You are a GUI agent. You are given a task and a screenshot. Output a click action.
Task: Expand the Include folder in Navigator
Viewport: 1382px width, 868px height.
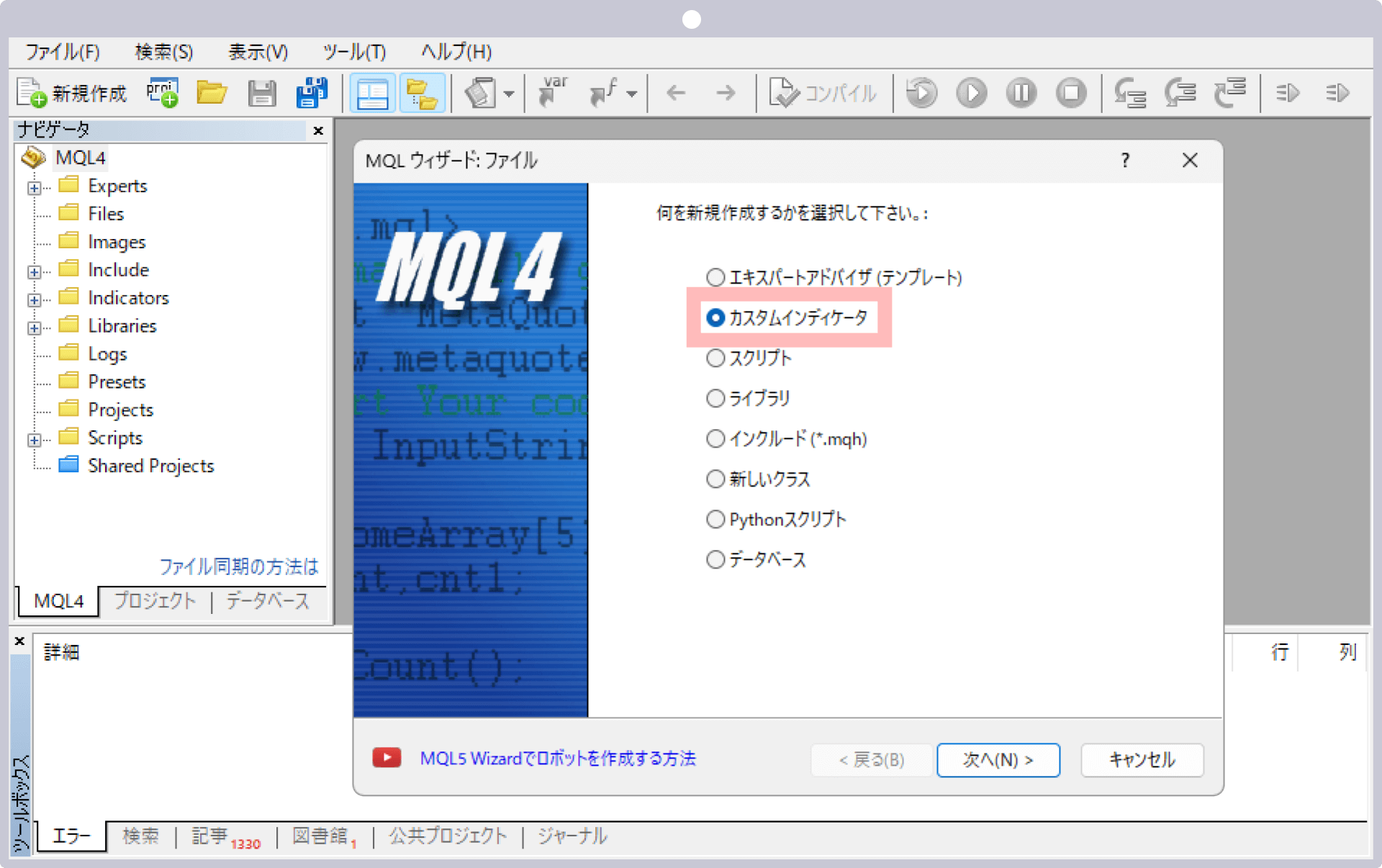point(34,272)
